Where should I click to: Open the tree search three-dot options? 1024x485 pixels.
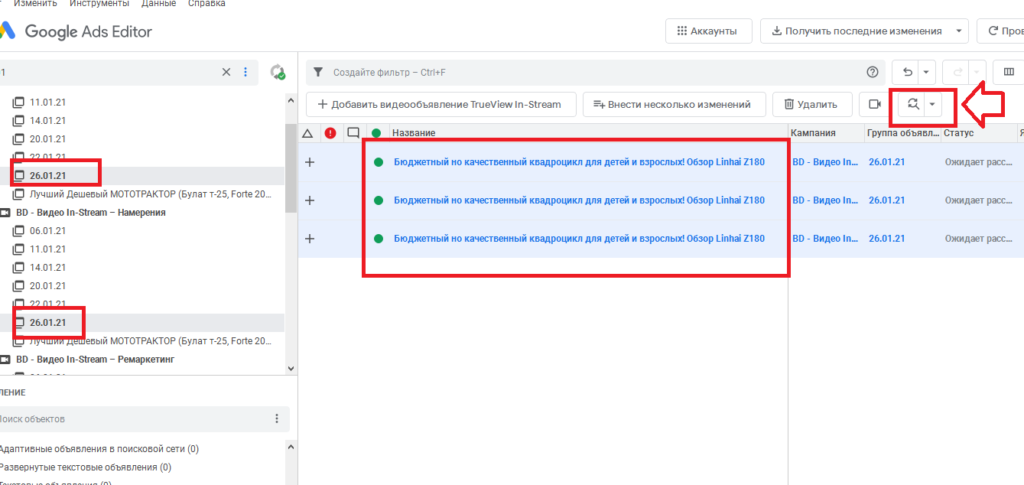[246, 72]
